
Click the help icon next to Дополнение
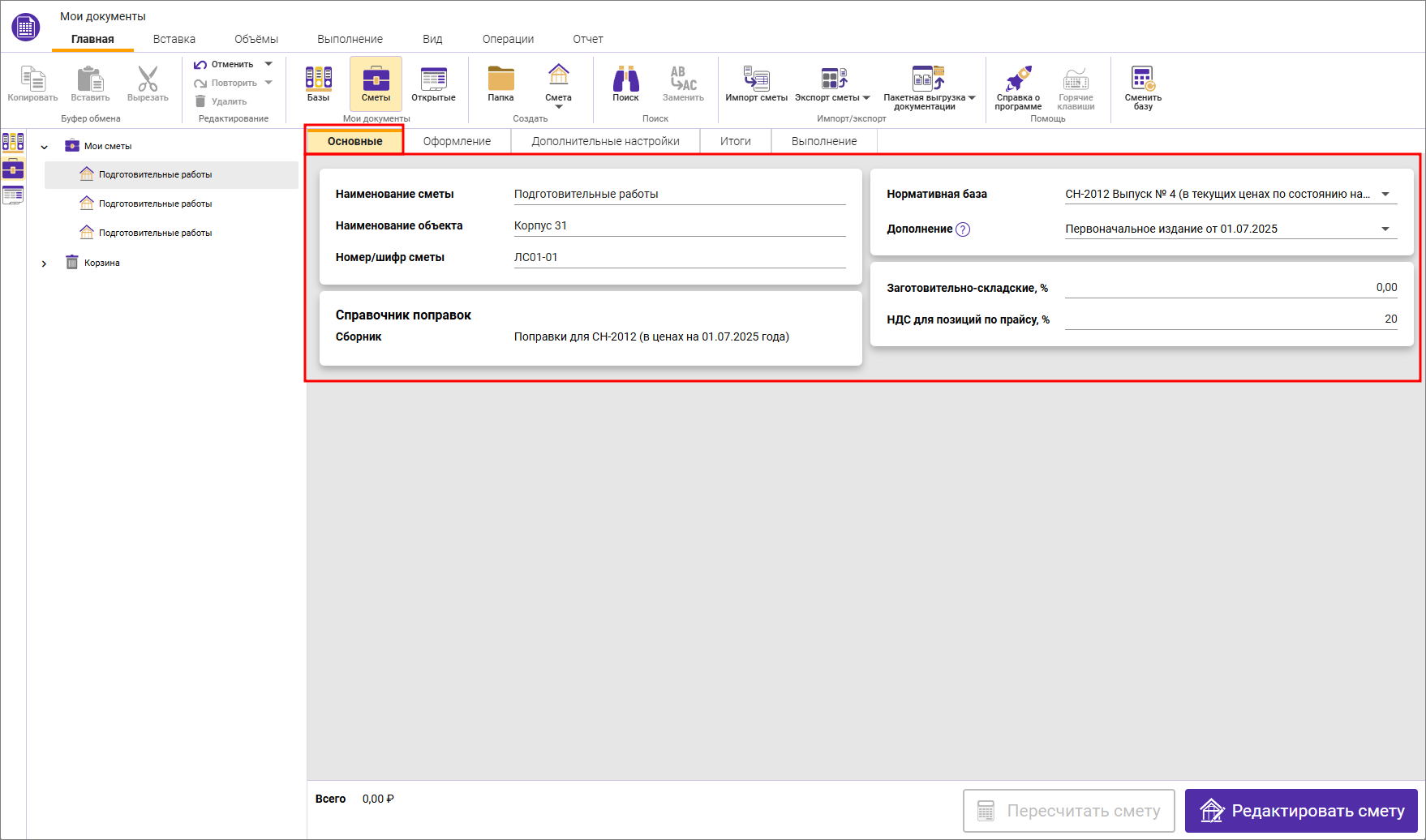point(963,229)
